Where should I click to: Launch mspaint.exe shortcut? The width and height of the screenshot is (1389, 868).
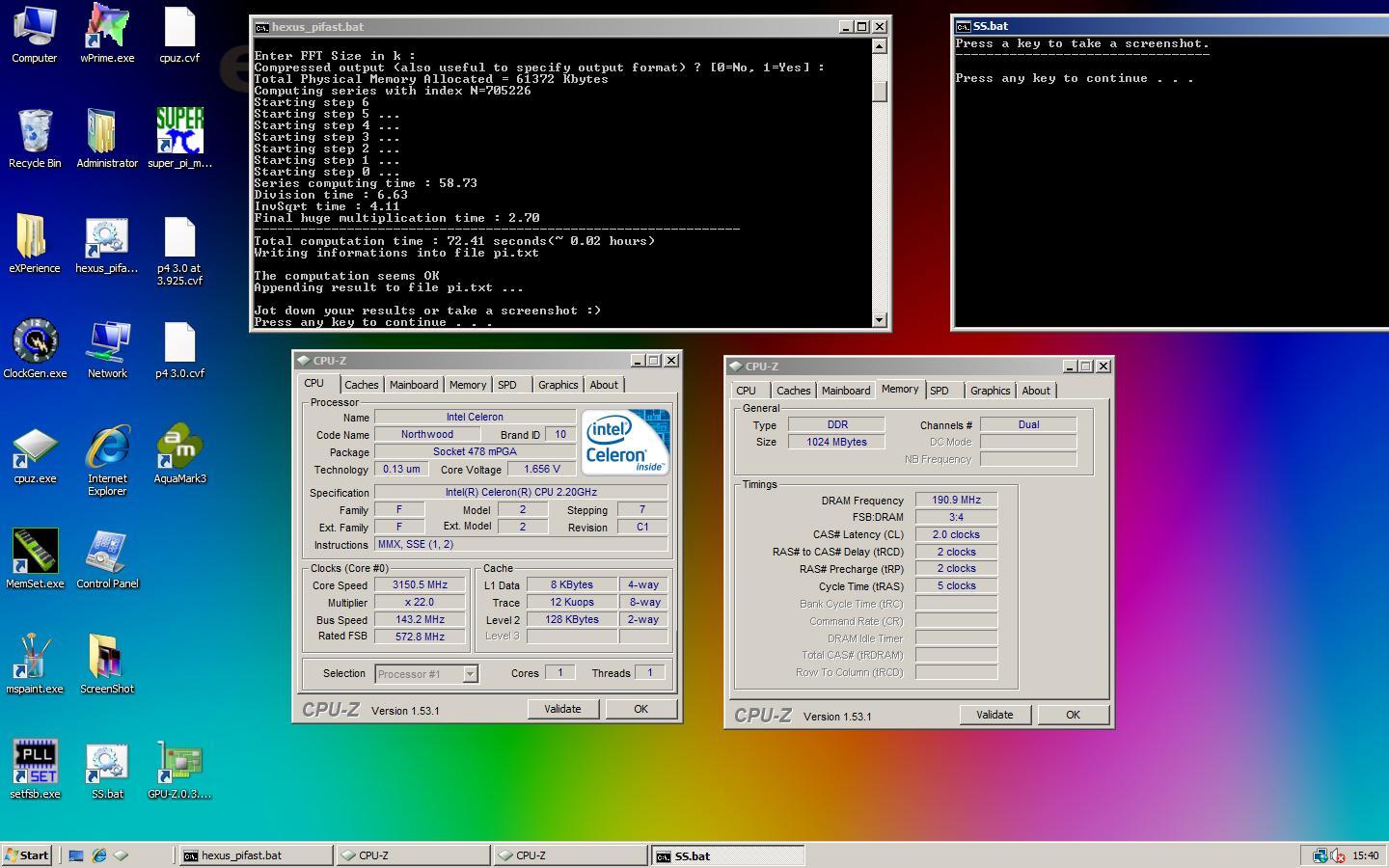pos(35,665)
